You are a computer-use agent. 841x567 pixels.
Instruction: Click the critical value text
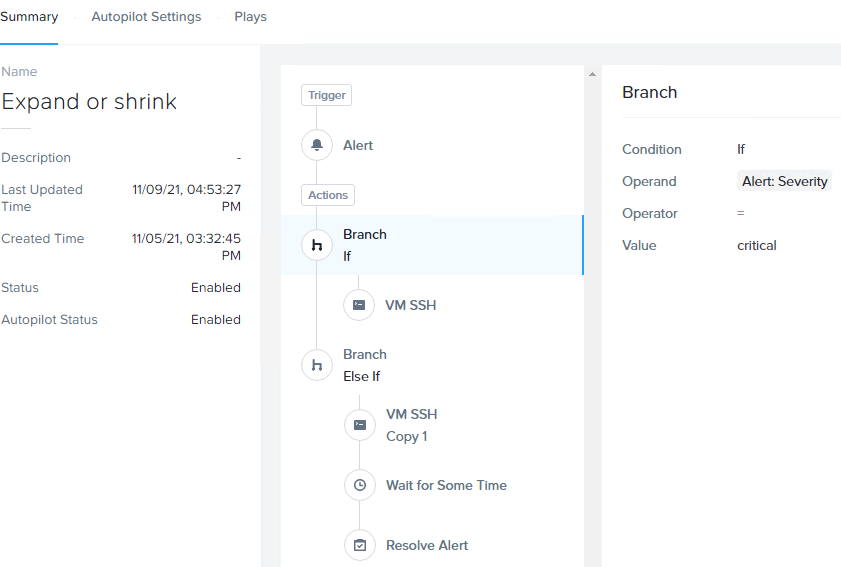pos(757,245)
